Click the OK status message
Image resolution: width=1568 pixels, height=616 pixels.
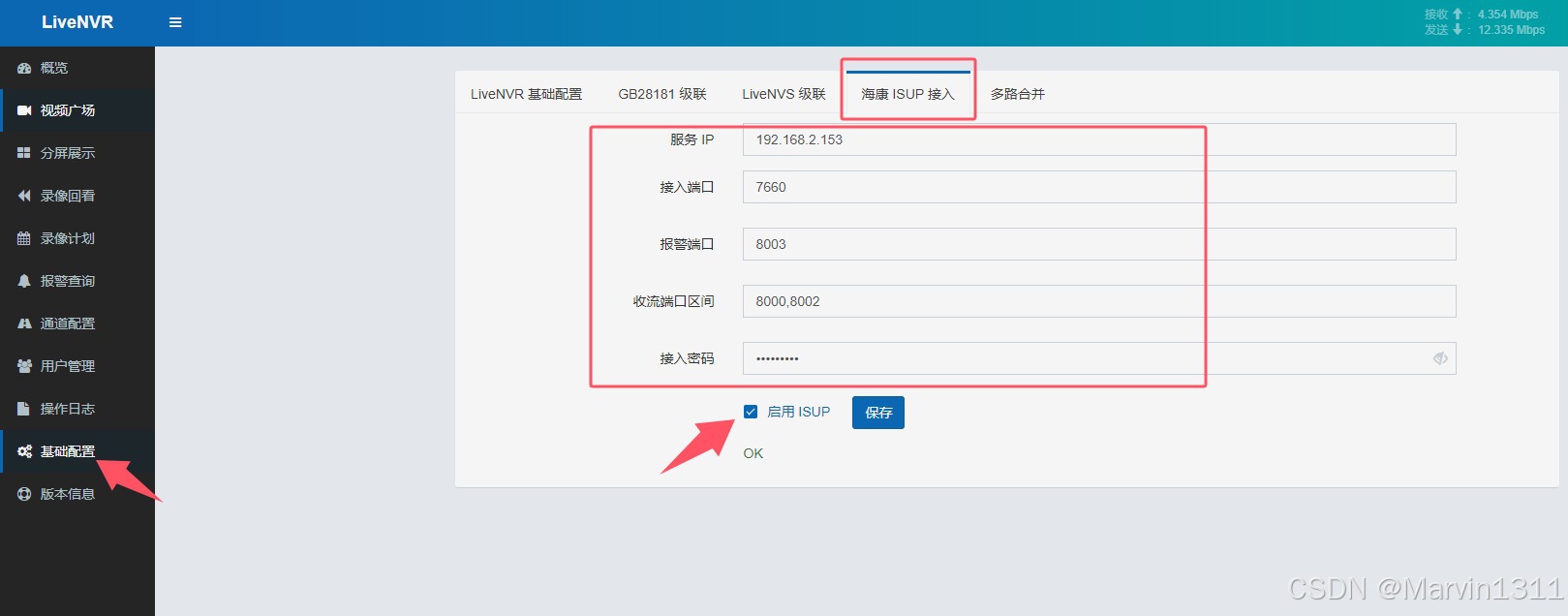click(753, 453)
